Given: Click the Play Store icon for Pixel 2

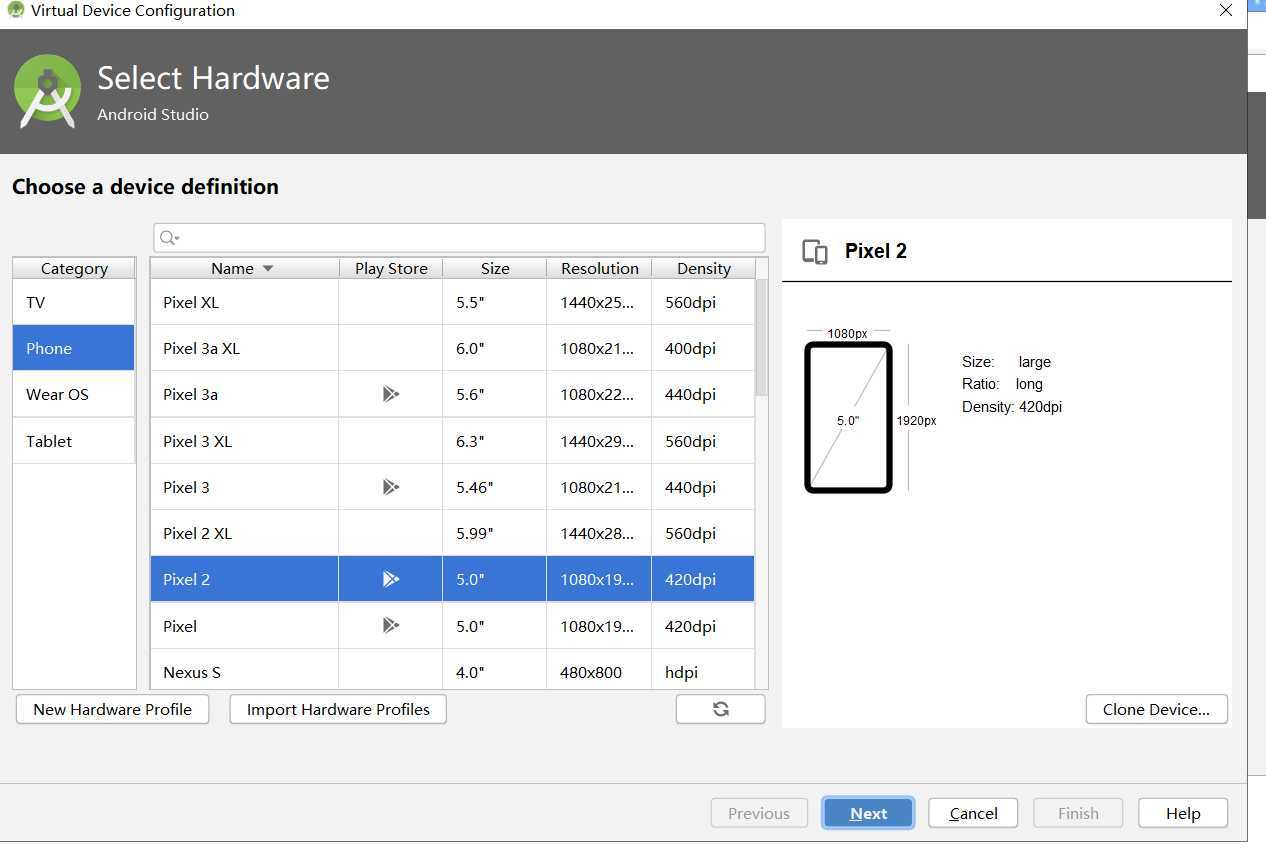Looking at the screenshot, I should point(391,579).
